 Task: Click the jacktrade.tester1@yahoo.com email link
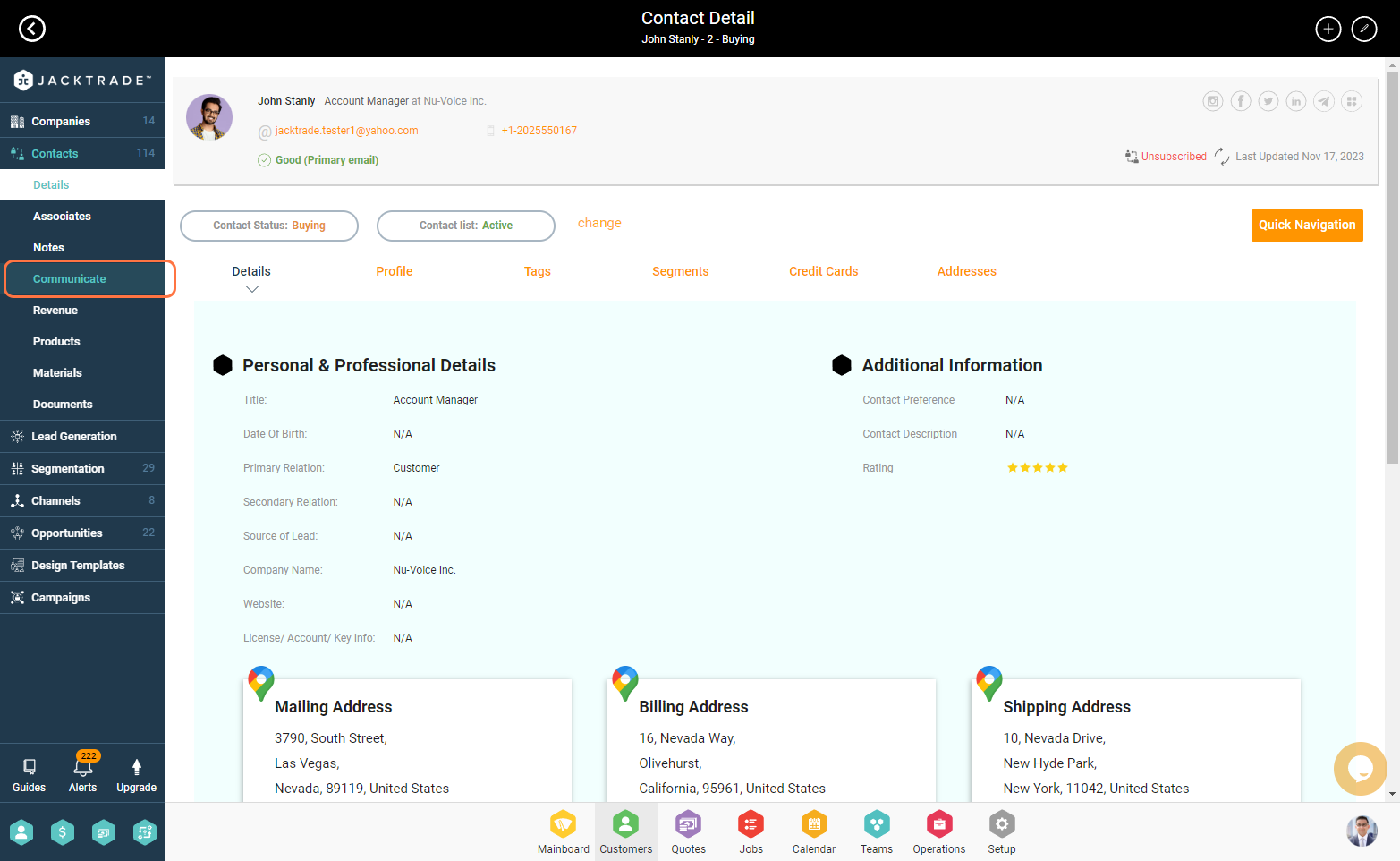click(x=347, y=131)
